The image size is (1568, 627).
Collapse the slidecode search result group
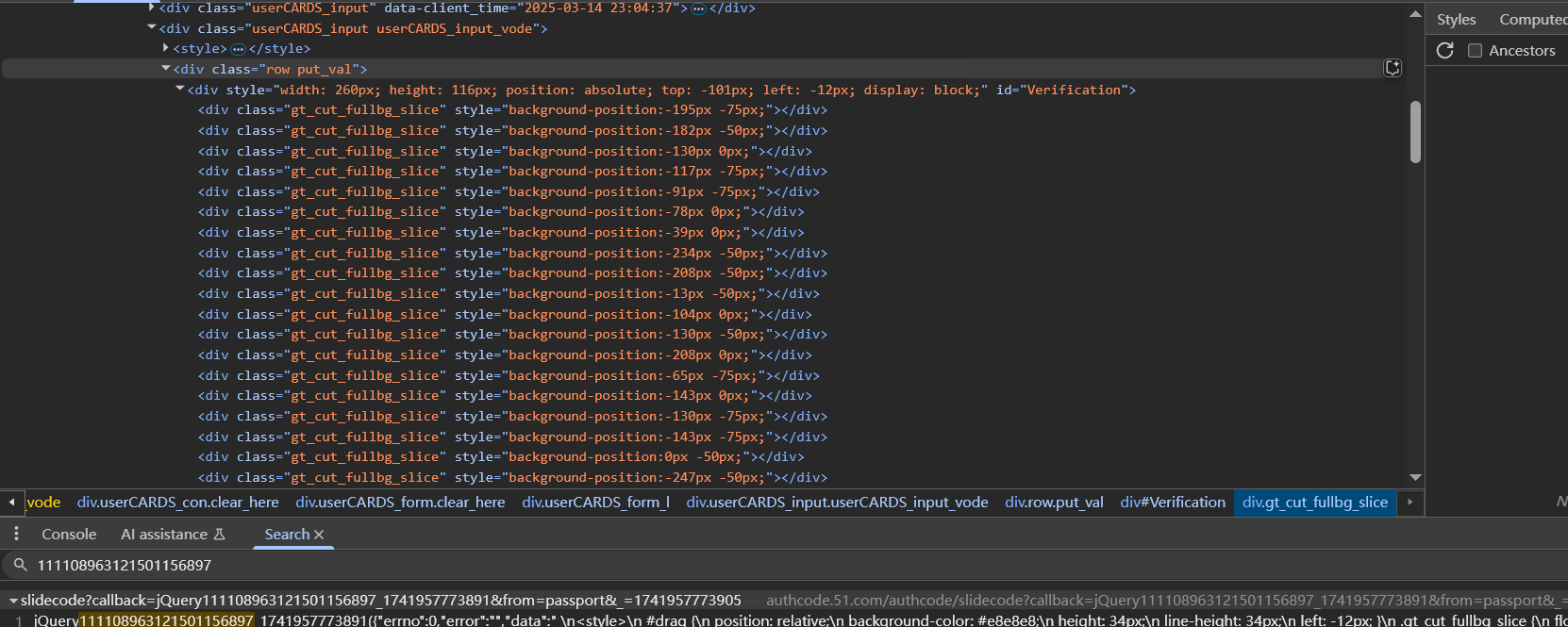[x=13, y=601]
